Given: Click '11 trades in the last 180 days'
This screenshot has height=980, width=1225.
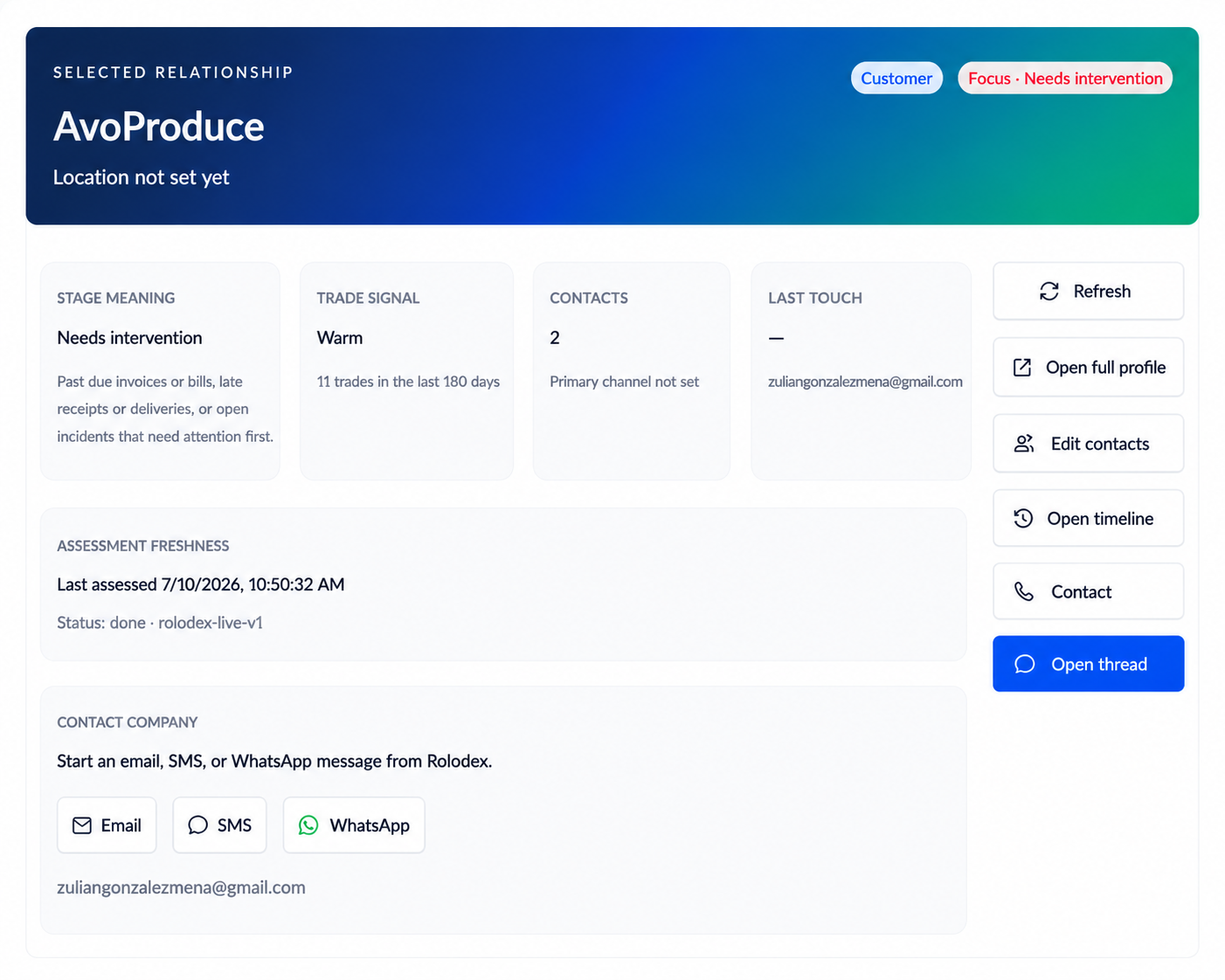Looking at the screenshot, I should pyautogui.click(x=408, y=382).
